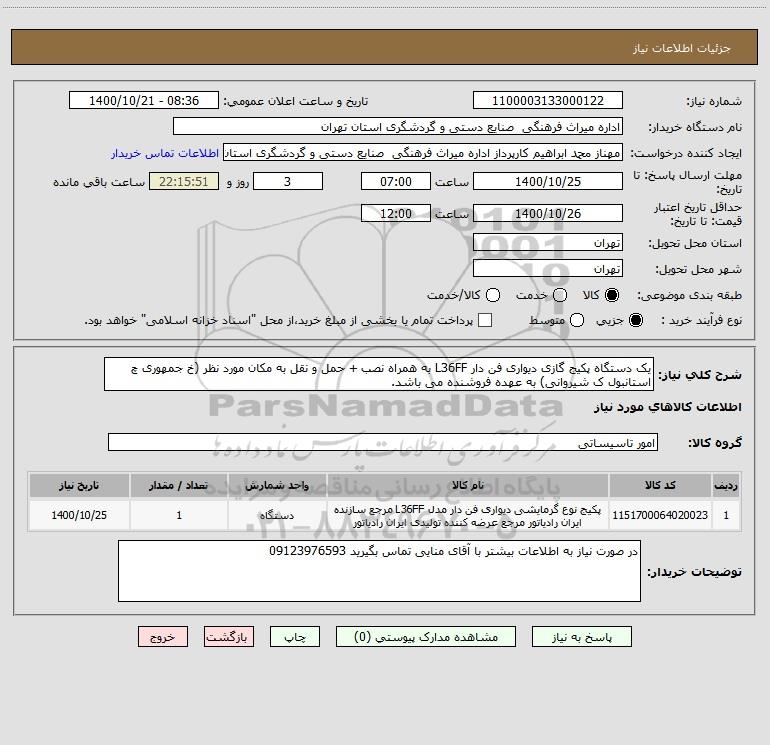The width and height of the screenshot is (770, 745).
Task: Click the ردیف column header
Action: 726,485
